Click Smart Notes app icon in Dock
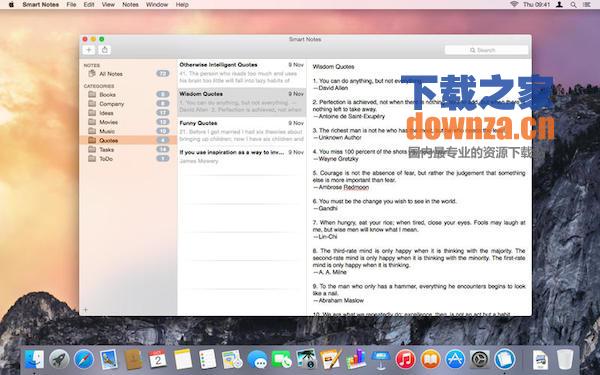Image resolution: width=600 pixels, height=375 pixels. coord(504,360)
